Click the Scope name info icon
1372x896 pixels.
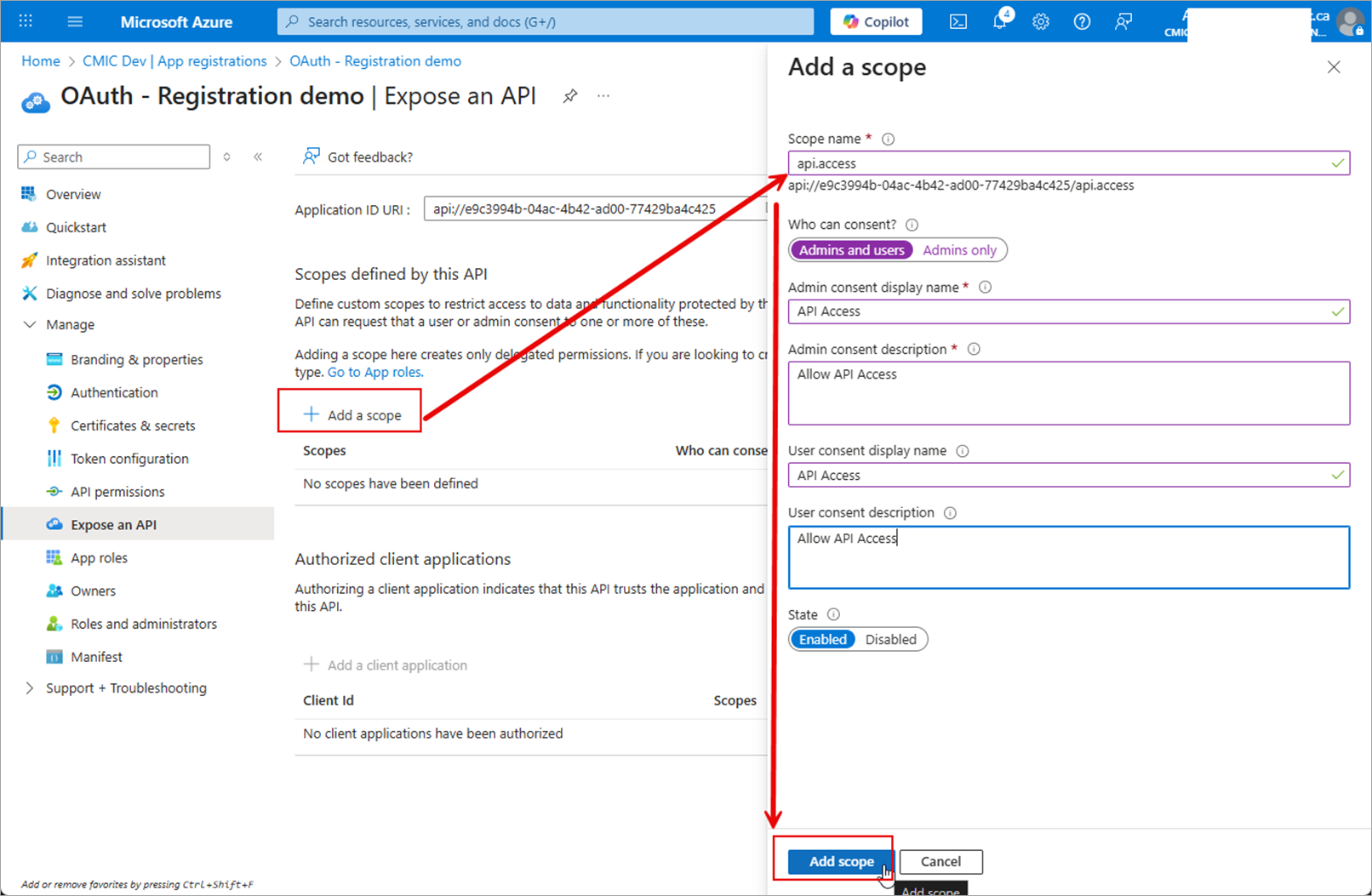[x=888, y=139]
